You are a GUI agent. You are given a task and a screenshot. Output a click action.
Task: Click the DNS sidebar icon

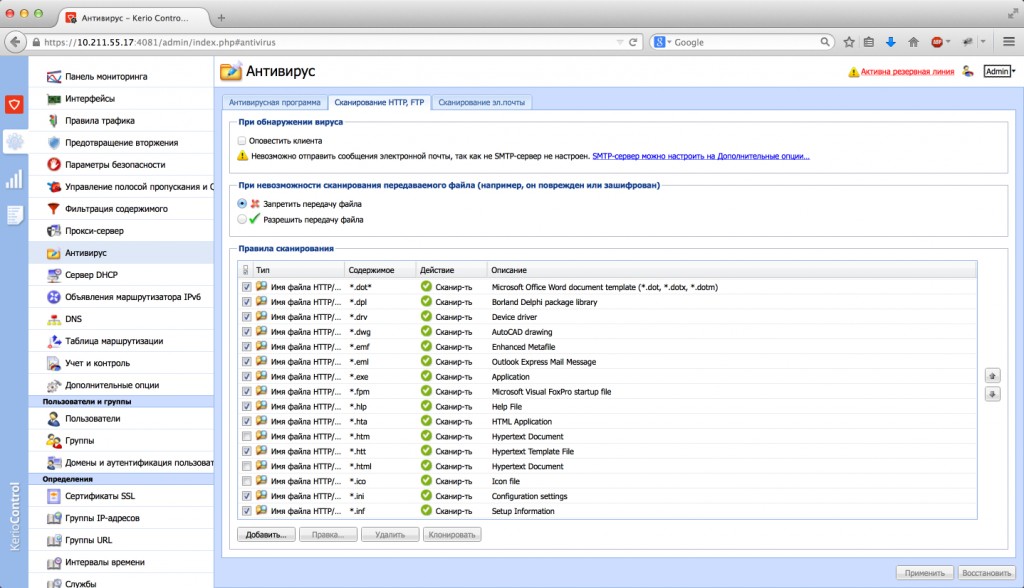pyautogui.click(x=54, y=319)
